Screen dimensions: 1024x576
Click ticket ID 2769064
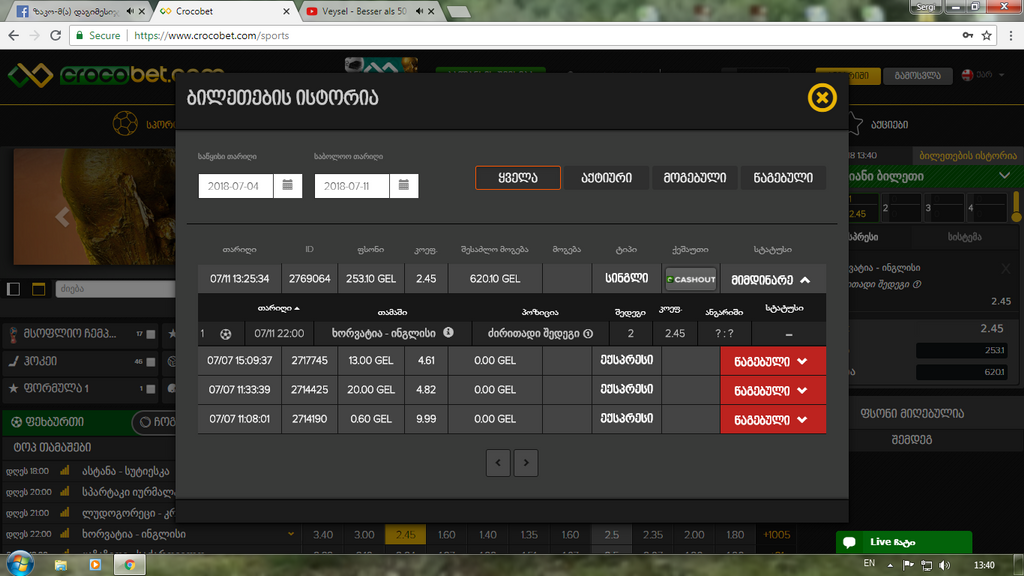coord(310,279)
